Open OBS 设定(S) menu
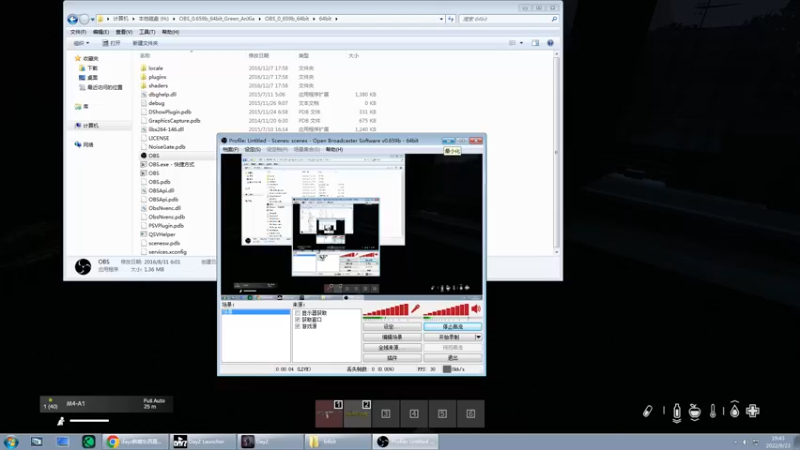The width and height of the screenshot is (800, 450). pyautogui.click(x=253, y=149)
